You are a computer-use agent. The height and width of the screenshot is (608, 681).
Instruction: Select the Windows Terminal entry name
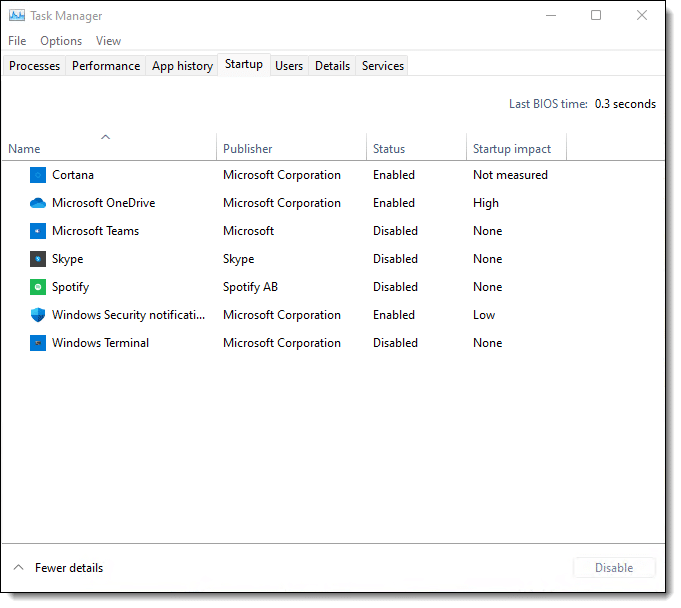click(x=101, y=343)
